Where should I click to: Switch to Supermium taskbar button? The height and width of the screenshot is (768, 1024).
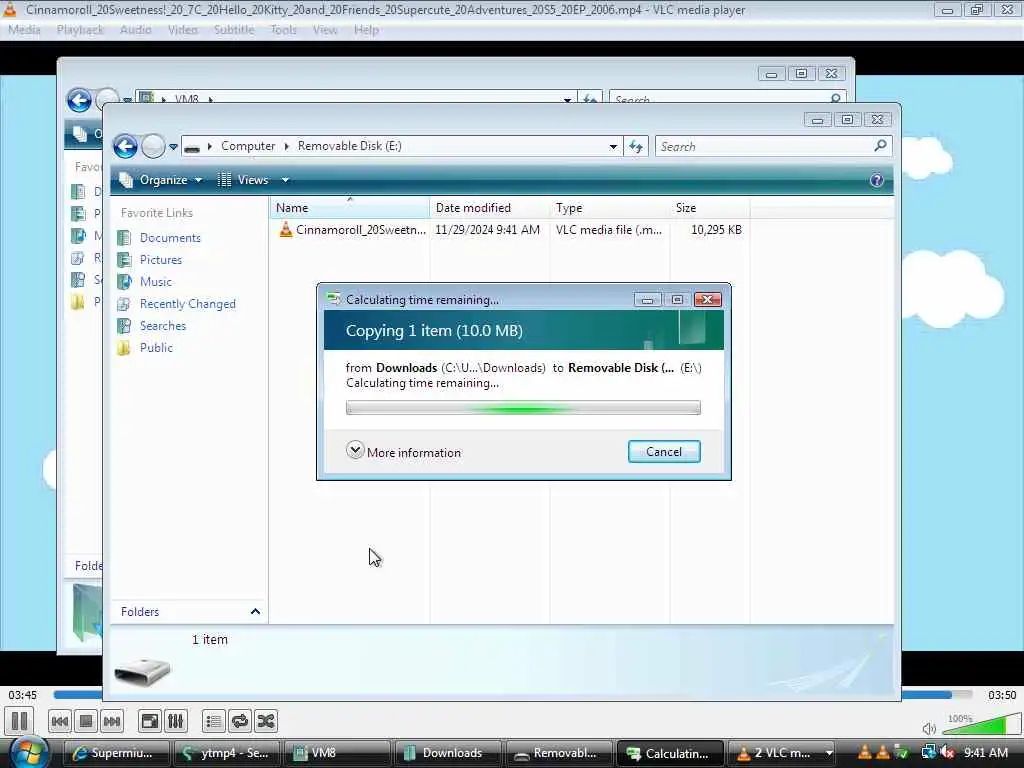click(x=116, y=753)
